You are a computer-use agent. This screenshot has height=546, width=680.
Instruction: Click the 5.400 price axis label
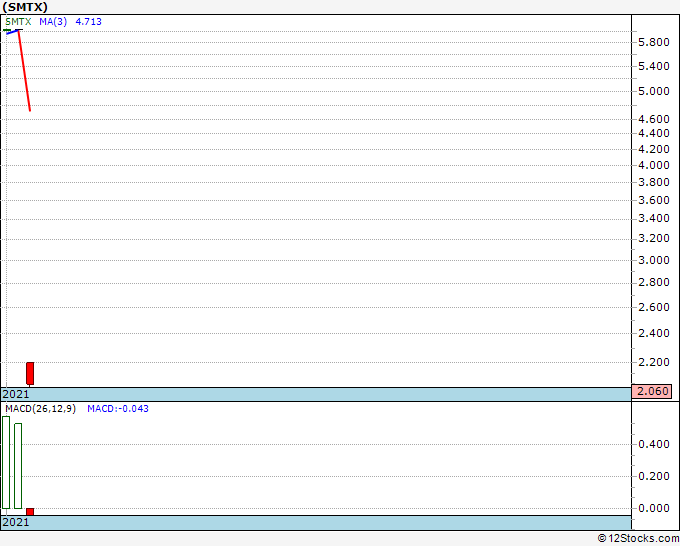click(x=654, y=66)
